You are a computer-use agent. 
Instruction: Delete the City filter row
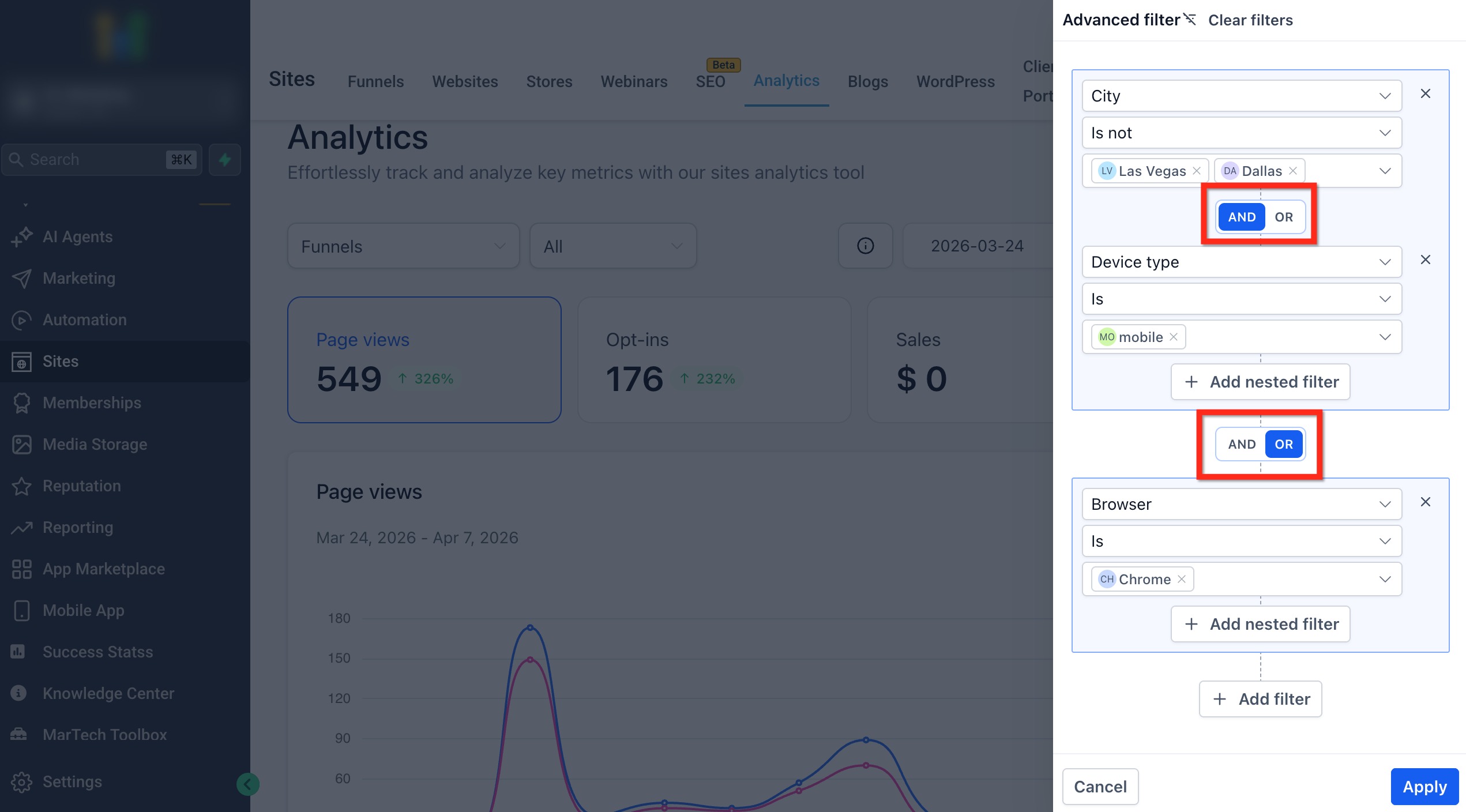[x=1425, y=94]
